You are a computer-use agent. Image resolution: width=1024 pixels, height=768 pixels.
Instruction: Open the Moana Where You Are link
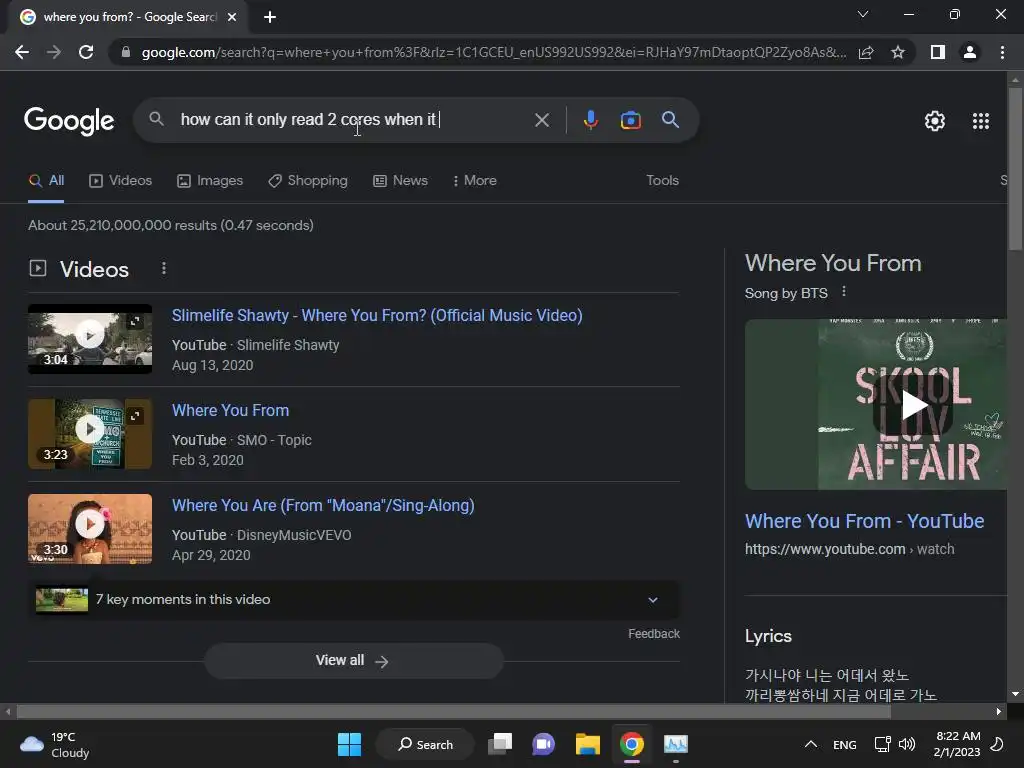323,505
